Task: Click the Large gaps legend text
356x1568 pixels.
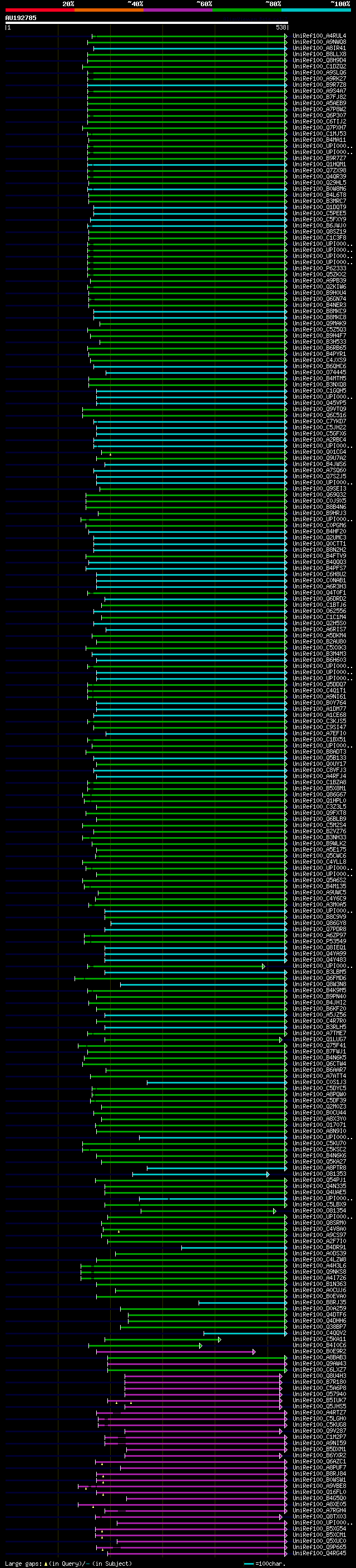Action: [68, 1563]
